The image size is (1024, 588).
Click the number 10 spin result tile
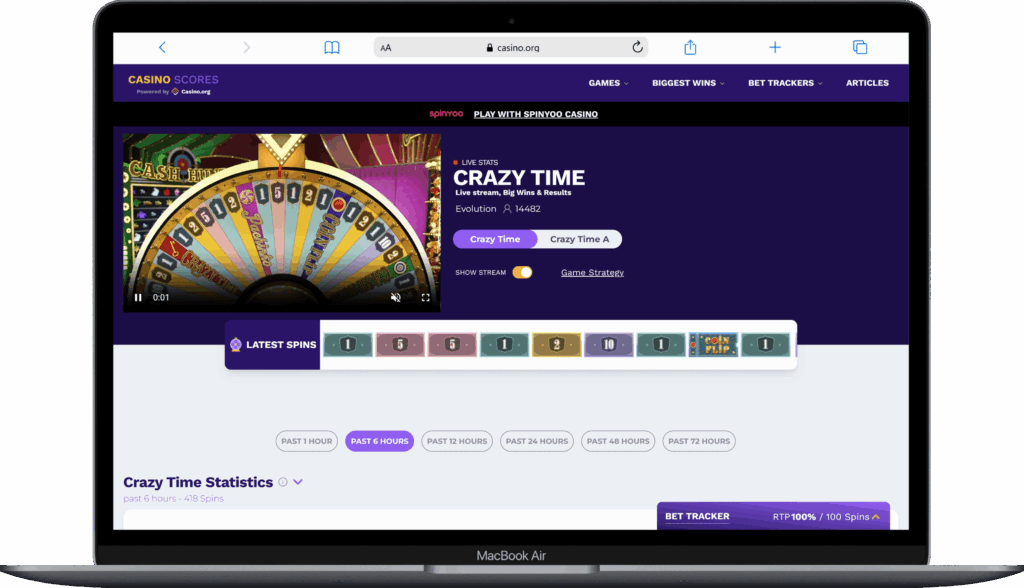pyautogui.click(x=609, y=344)
